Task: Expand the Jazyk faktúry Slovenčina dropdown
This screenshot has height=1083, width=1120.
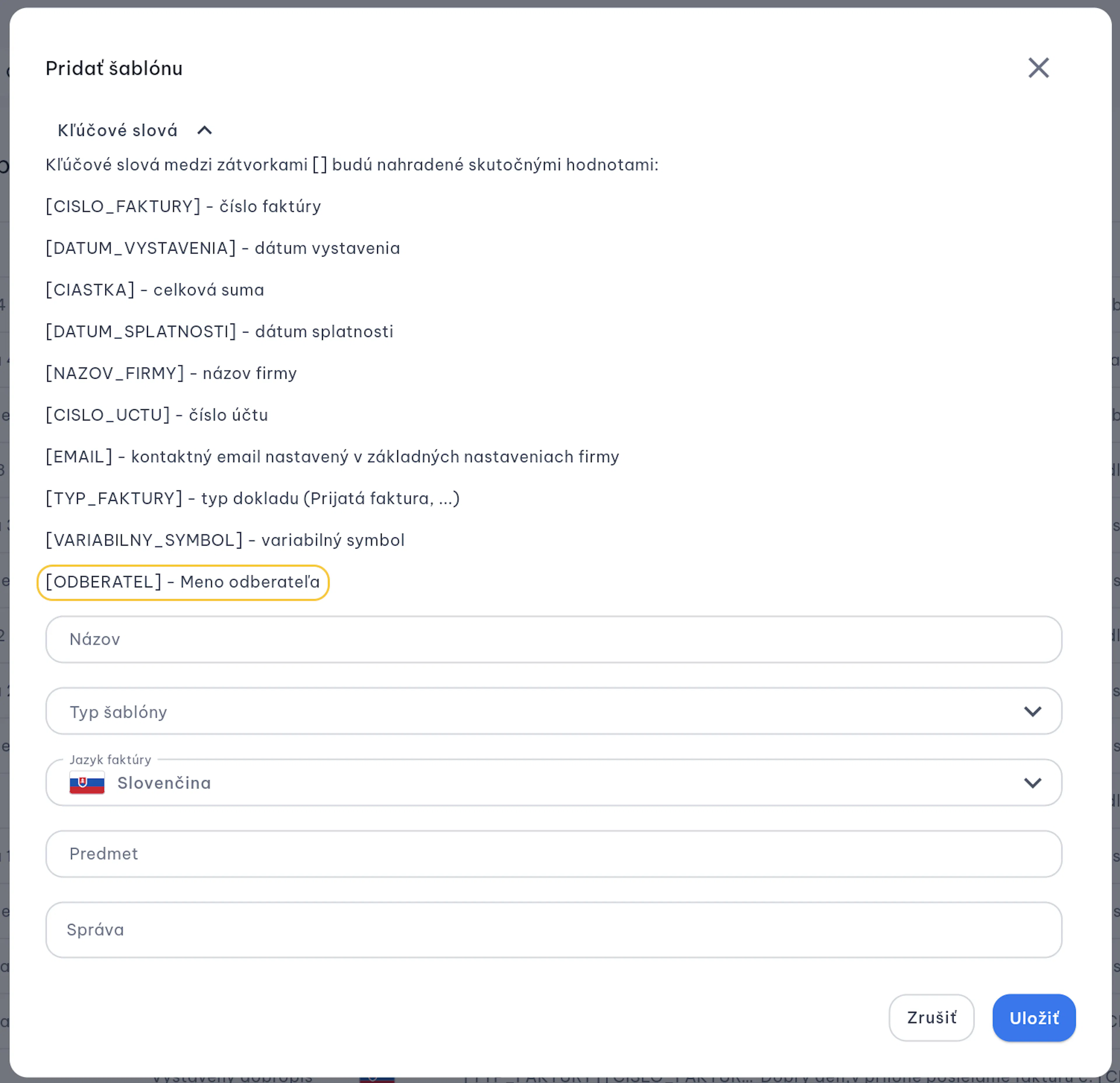Action: coord(553,782)
